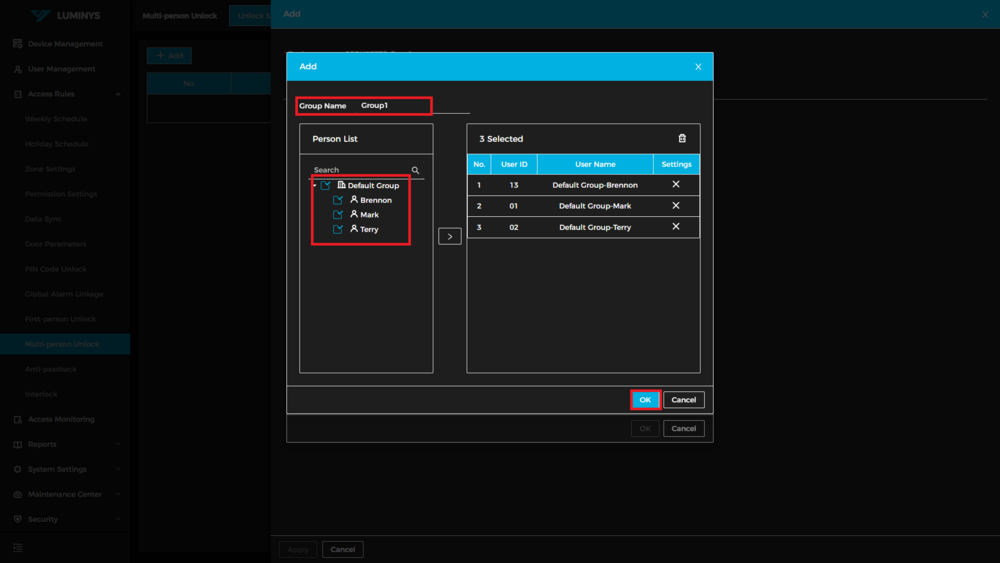Open Device Management in the sidebar
Screen dimensions: 1000x563
pyautogui.click(x=65, y=44)
